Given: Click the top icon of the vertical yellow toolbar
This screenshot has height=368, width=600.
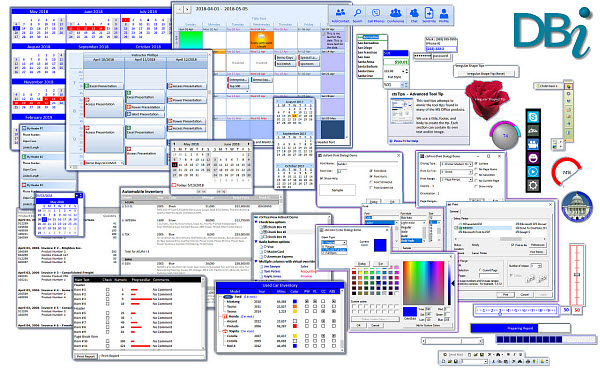Looking at the screenshot, I should [568, 87].
